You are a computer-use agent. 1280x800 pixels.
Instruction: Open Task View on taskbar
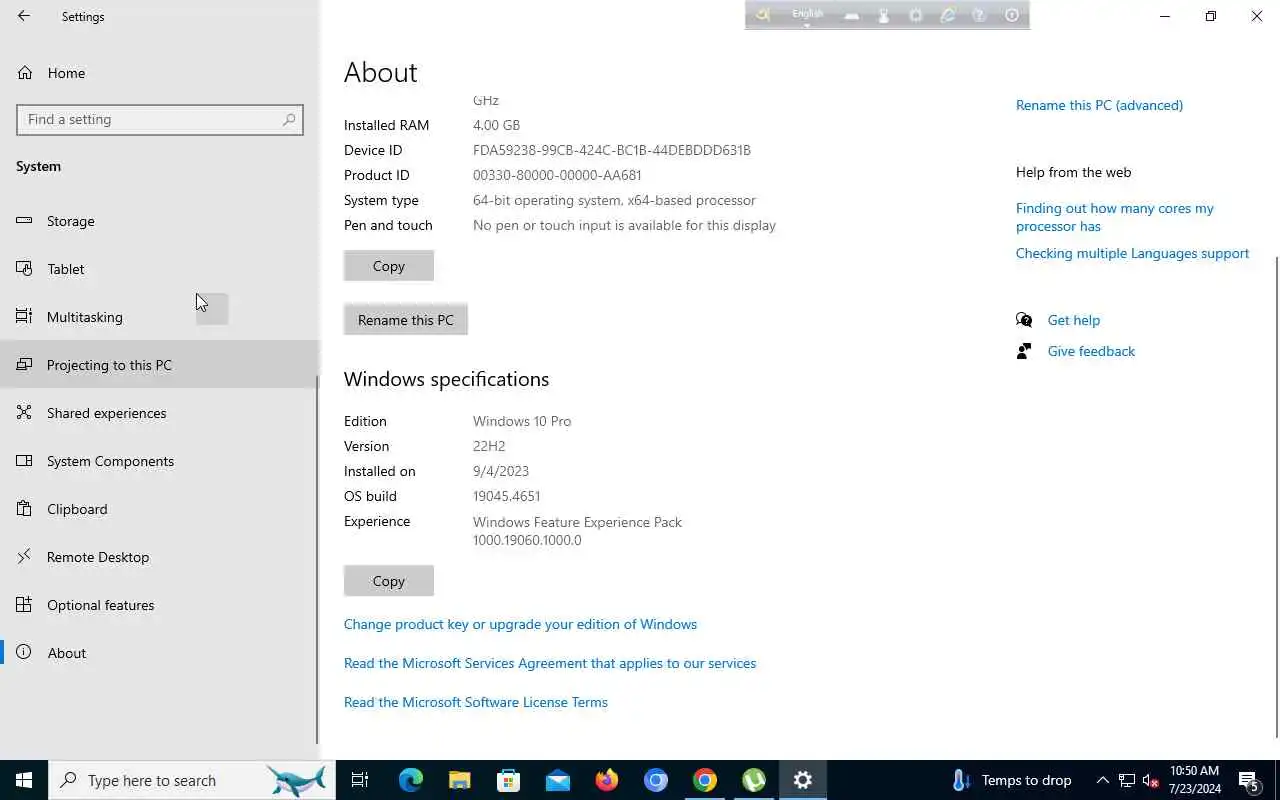tap(360, 780)
